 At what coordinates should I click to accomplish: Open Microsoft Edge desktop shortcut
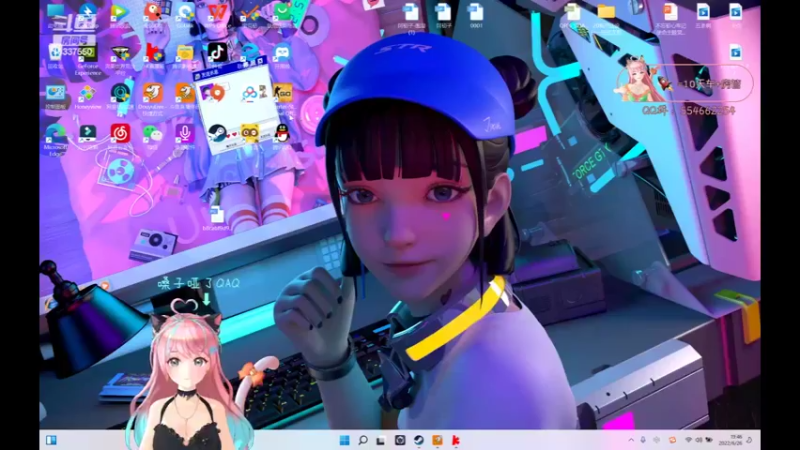coord(56,134)
